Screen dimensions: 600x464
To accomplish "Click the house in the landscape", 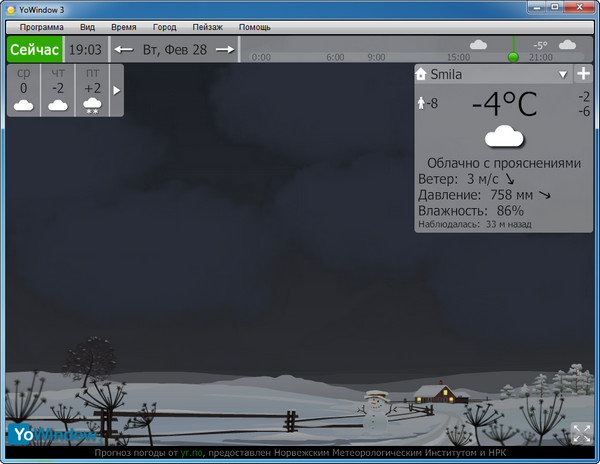I will (x=441, y=393).
